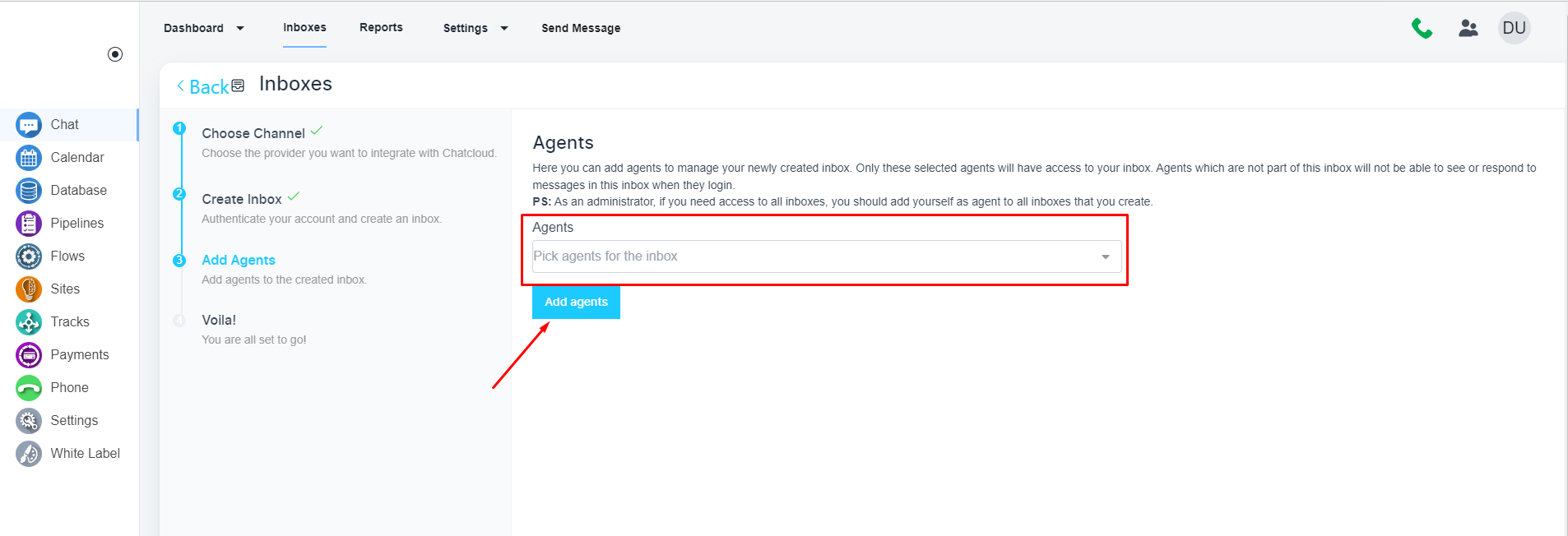Image resolution: width=1568 pixels, height=536 pixels.
Task: Expand the Dashboard dropdown menu
Action: point(204,28)
